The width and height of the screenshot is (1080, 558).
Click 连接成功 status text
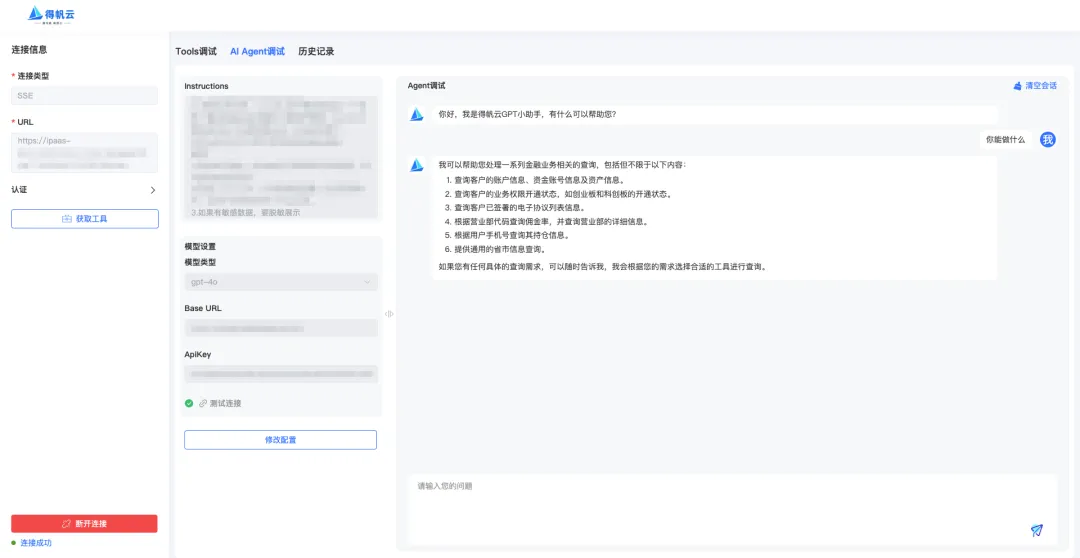click(x=36, y=543)
